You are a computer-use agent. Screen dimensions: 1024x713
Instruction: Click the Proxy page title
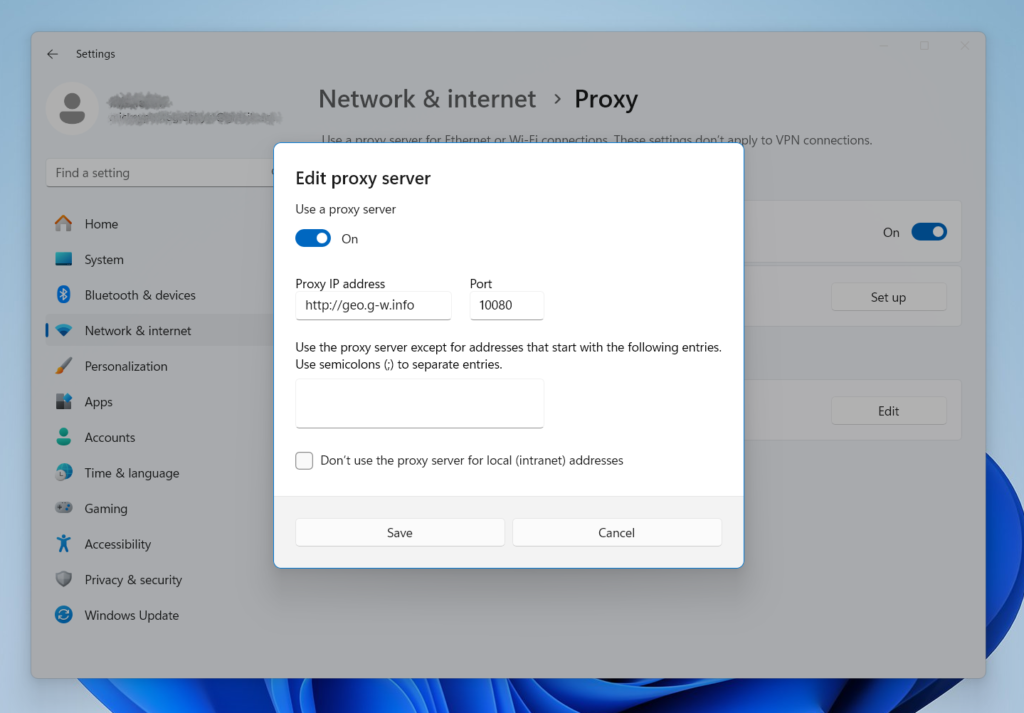[x=606, y=99]
